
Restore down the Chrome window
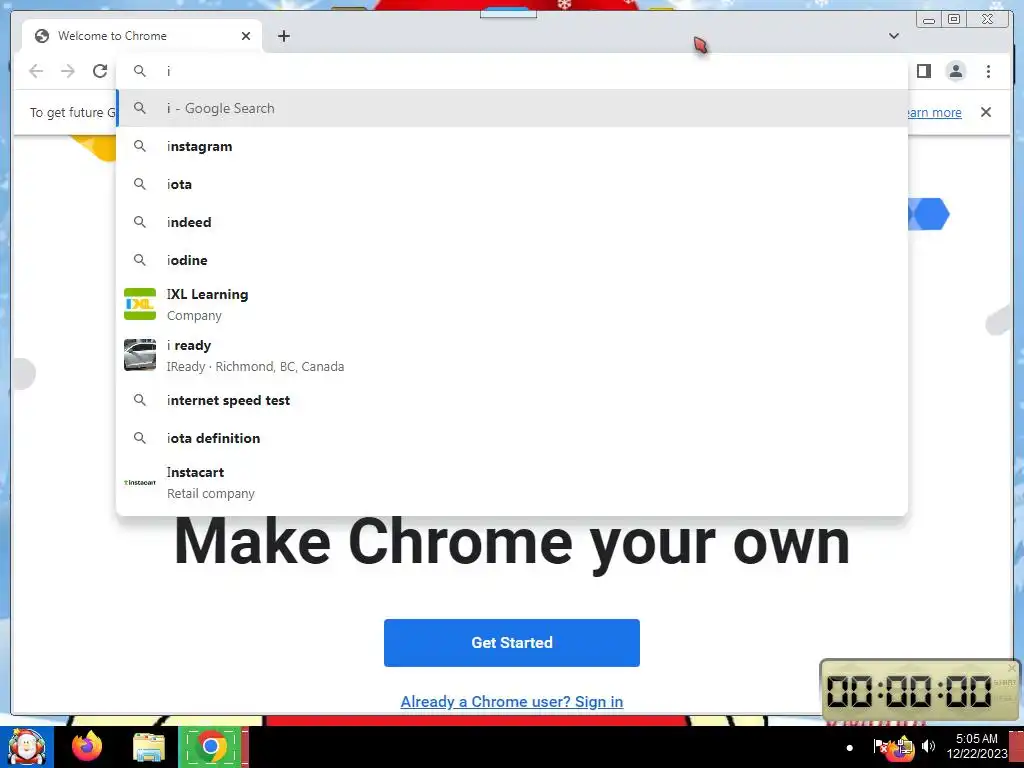[x=953, y=20]
